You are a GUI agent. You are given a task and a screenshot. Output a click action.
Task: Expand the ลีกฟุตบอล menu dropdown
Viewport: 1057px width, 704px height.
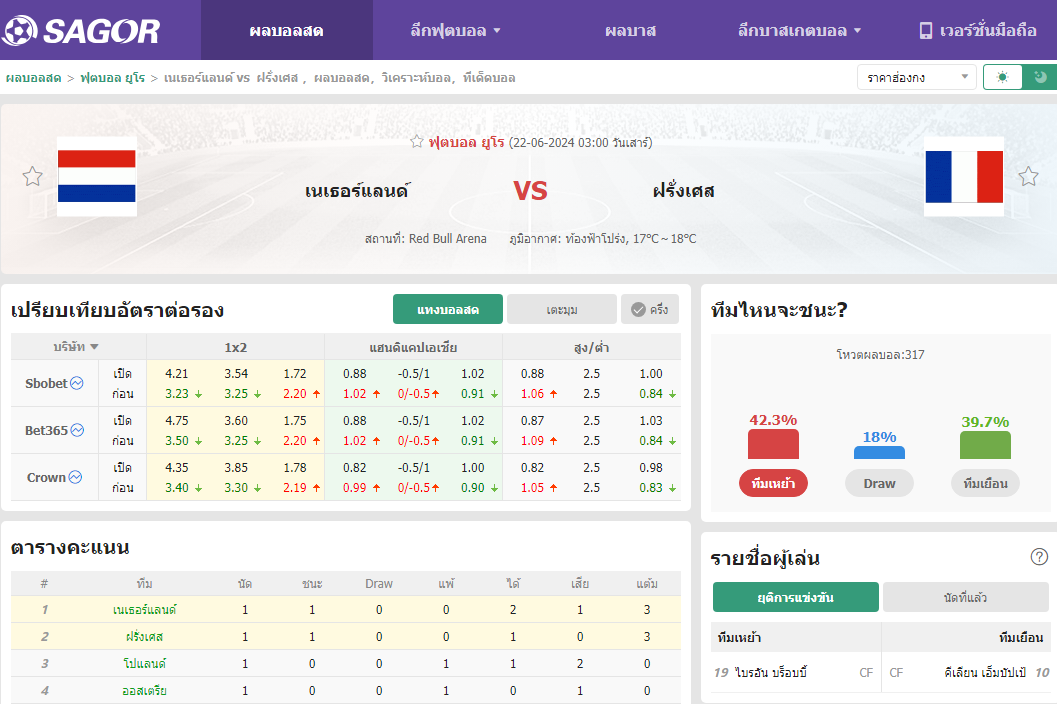coord(455,30)
